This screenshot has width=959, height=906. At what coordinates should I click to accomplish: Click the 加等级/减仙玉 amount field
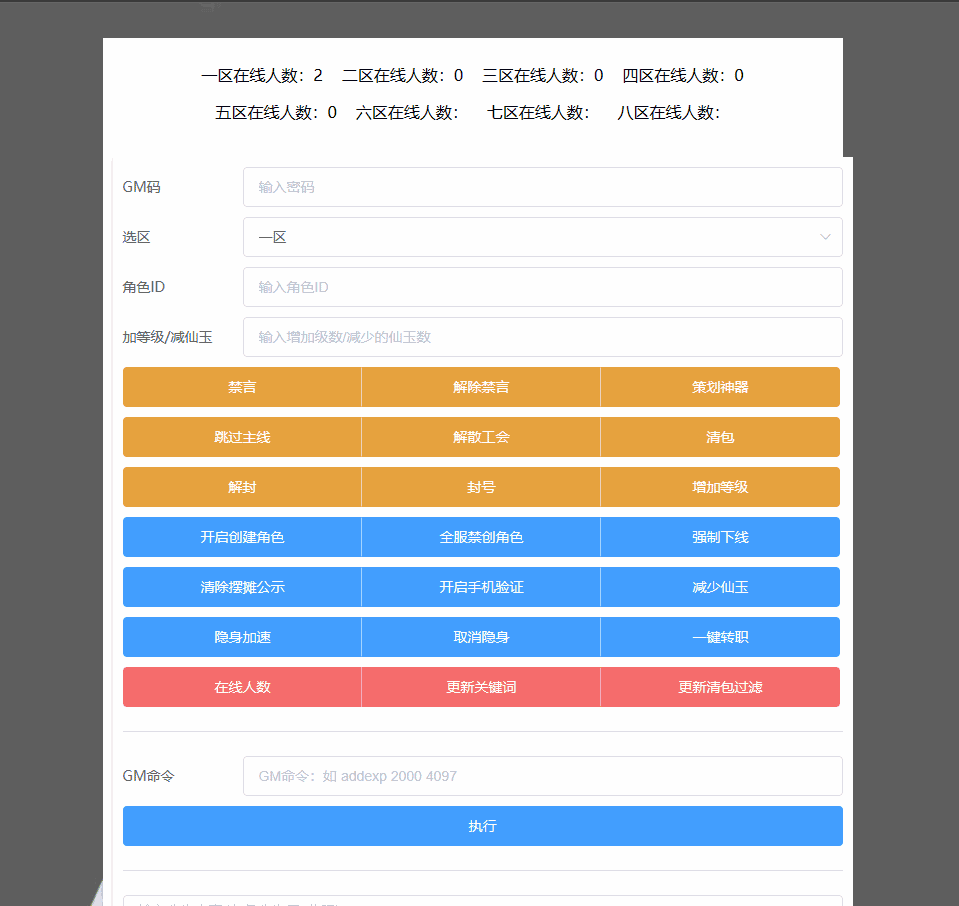point(542,337)
